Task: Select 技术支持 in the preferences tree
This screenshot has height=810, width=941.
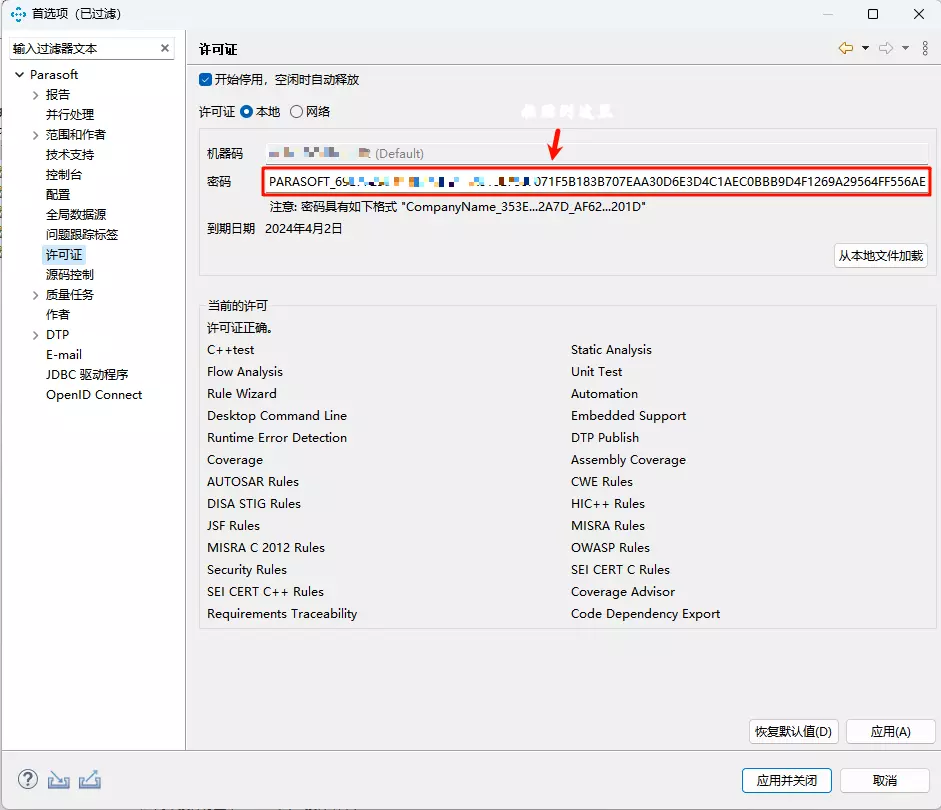Action: coord(70,155)
